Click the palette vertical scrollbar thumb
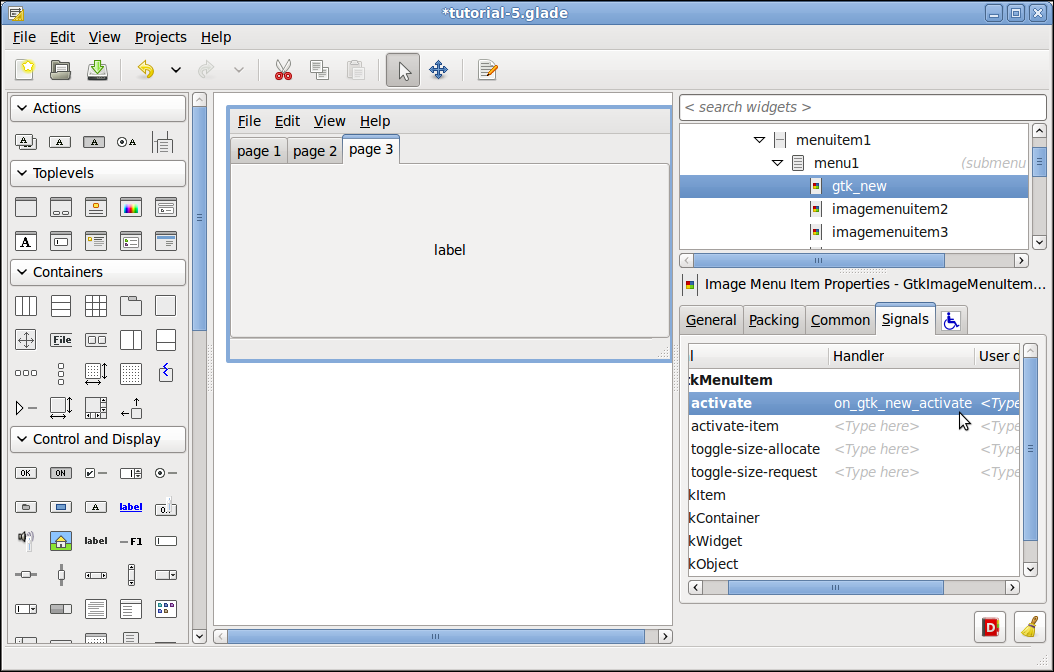 199,218
